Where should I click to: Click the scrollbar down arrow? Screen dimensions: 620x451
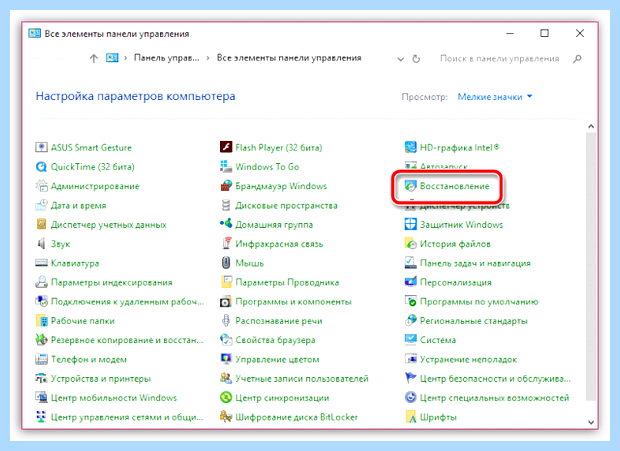[x=591, y=422]
